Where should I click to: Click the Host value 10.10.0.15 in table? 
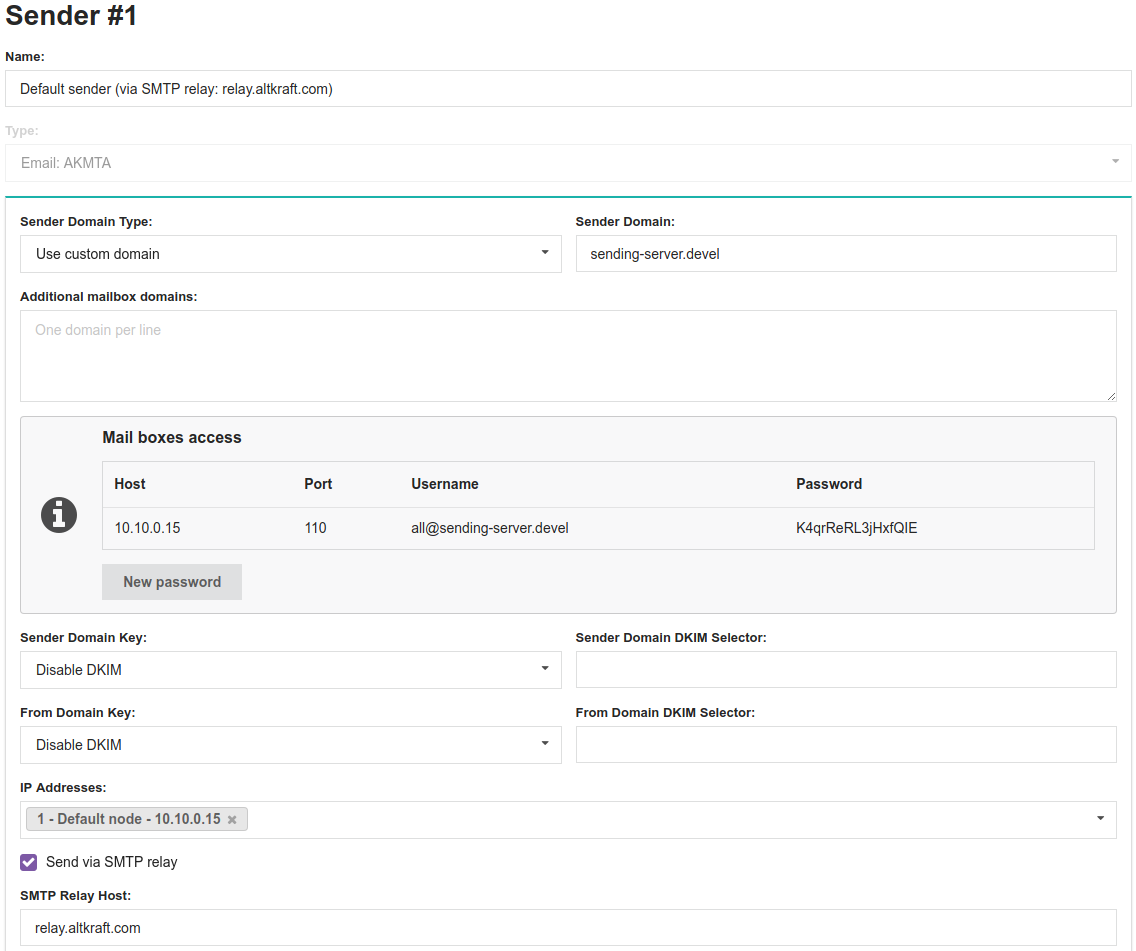tap(147, 528)
